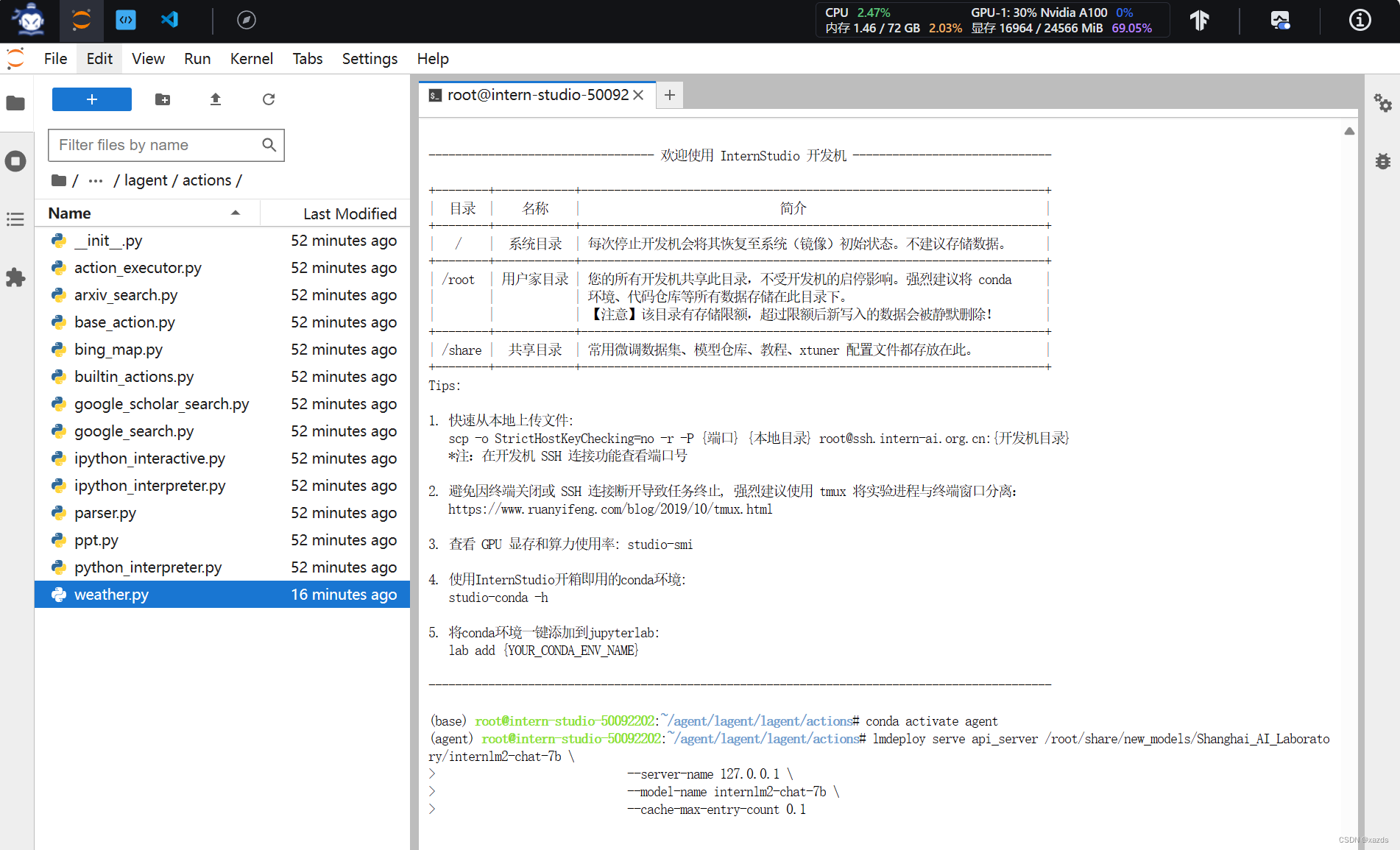Add a new tab with plus button
This screenshot has width=1400, height=850.
[670, 95]
